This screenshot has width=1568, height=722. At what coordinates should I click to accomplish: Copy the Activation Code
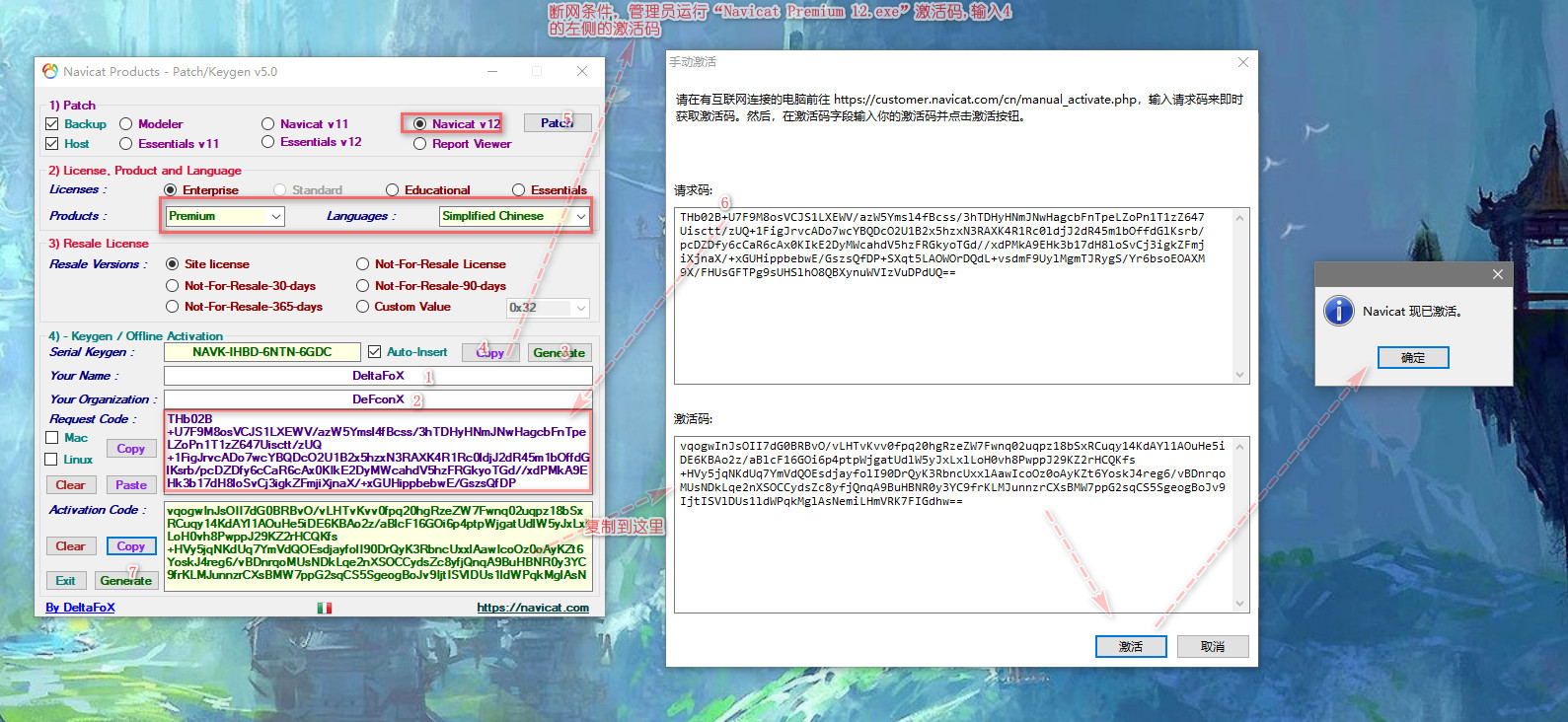131,545
